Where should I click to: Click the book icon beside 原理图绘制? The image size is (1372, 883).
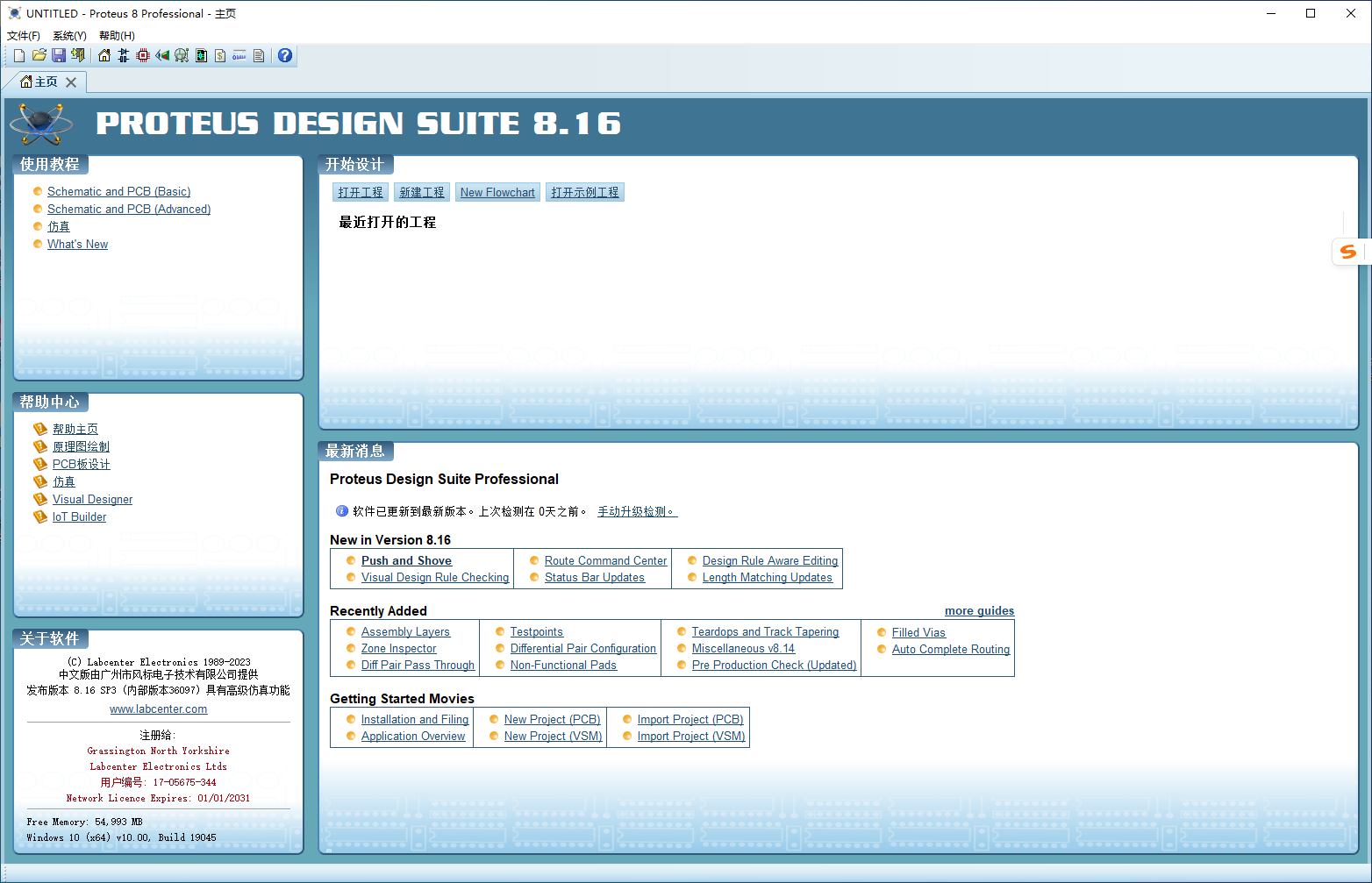pos(40,446)
